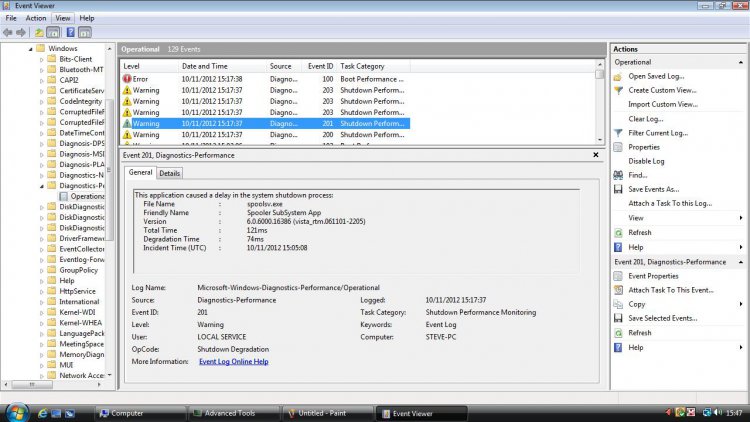Click Clear Log in Actions pane
Viewport: 750px width, 422px height.
coord(646,119)
